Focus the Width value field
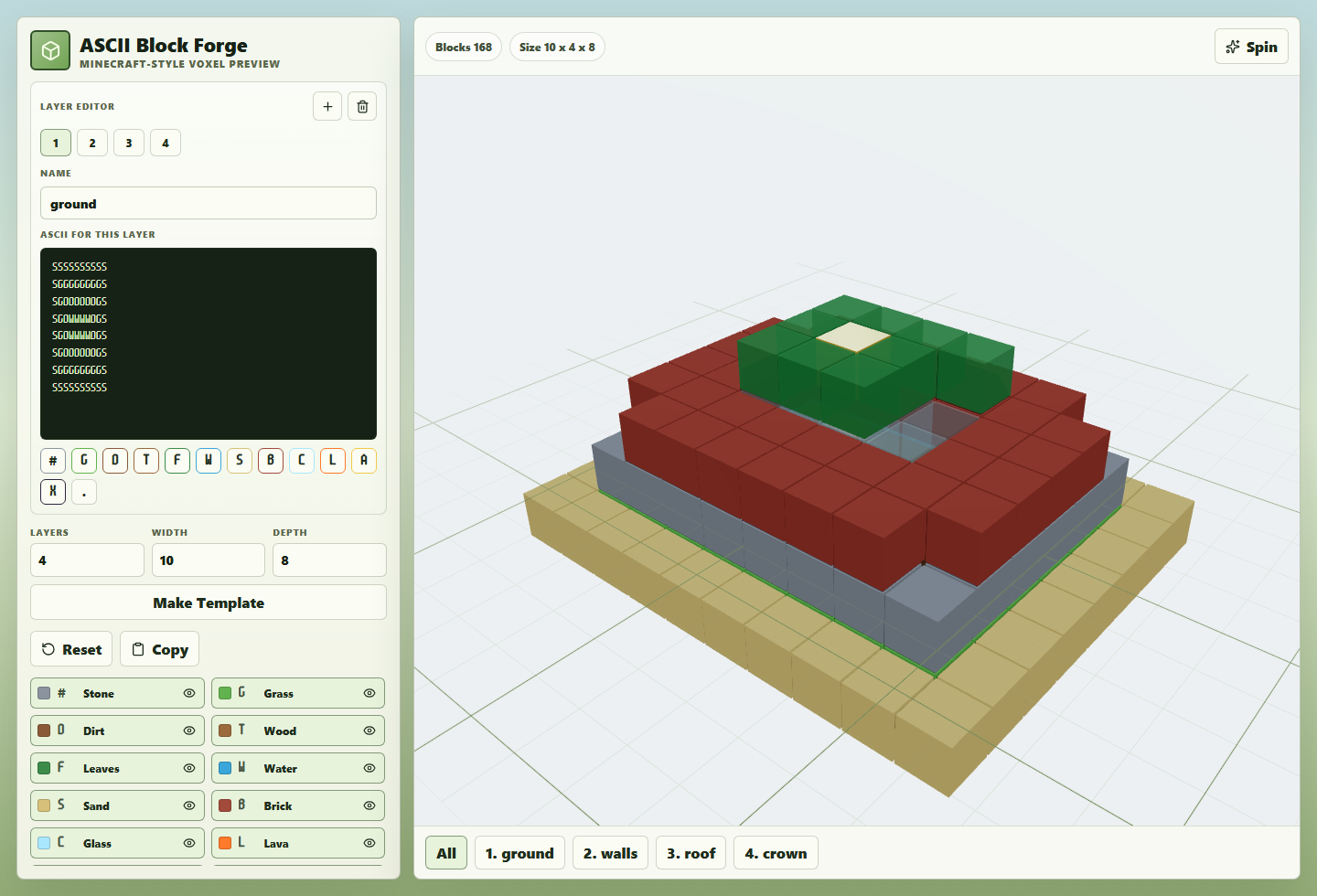The height and width of the screenshot is (896, 1317). click(209, 560)
